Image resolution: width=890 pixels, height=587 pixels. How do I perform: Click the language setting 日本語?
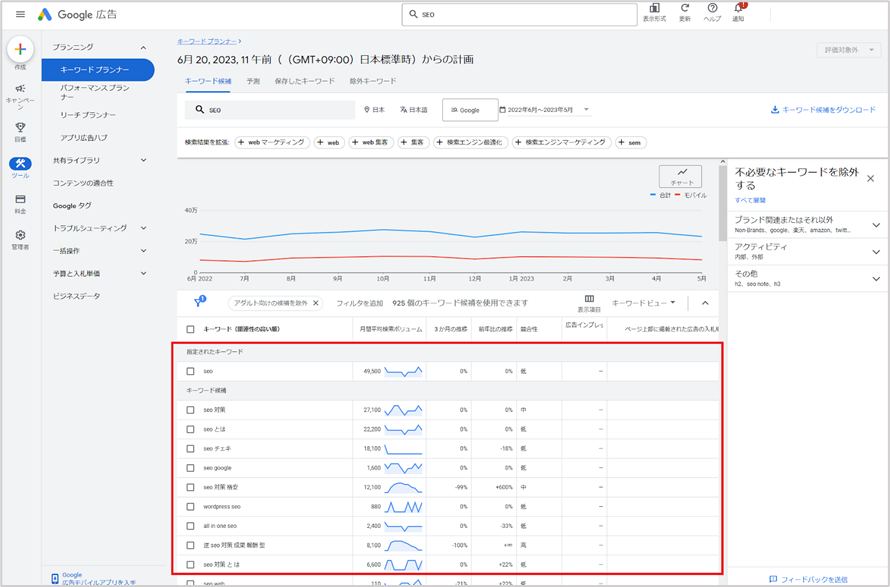(414, 110)
